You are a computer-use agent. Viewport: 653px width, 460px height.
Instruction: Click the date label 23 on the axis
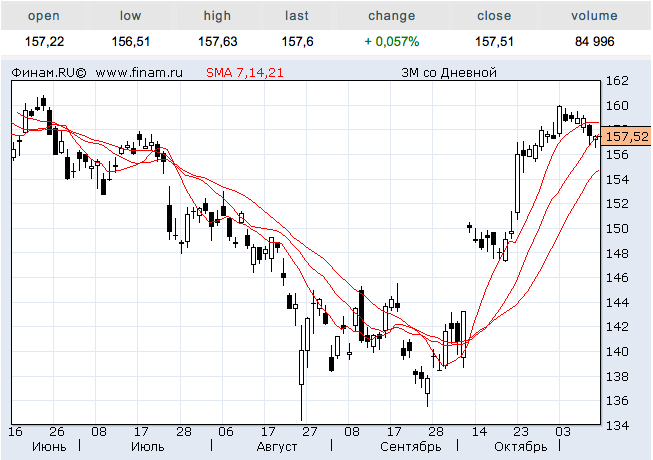pos(521,432)
